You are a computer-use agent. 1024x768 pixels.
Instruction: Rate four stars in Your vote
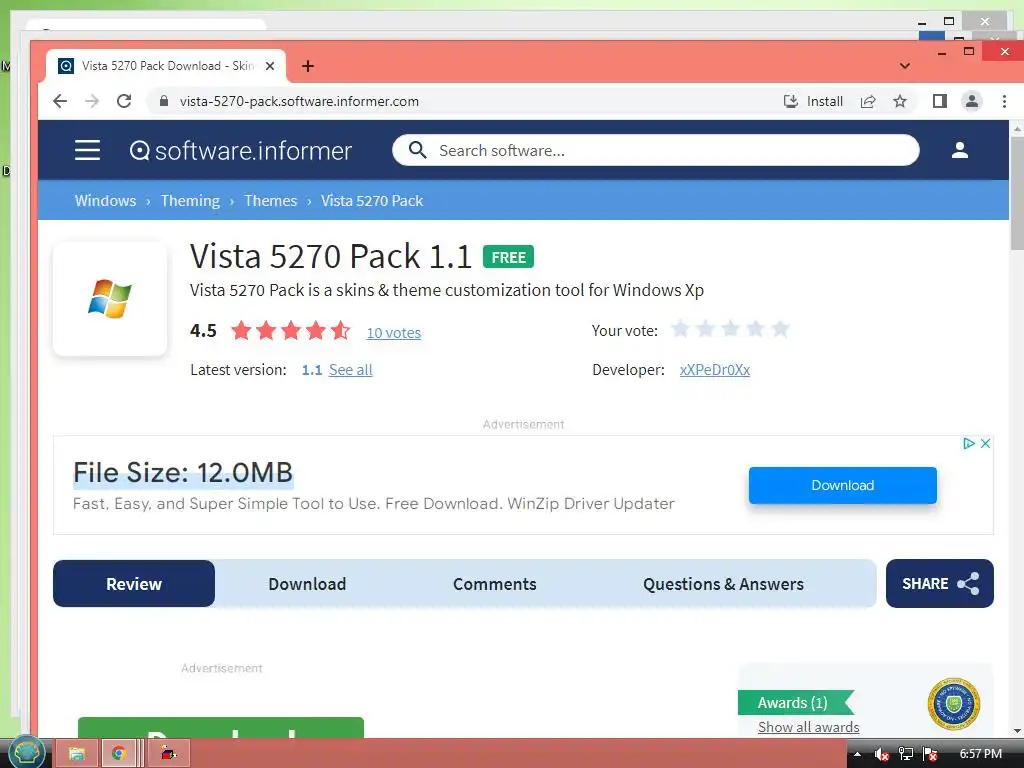755,328
